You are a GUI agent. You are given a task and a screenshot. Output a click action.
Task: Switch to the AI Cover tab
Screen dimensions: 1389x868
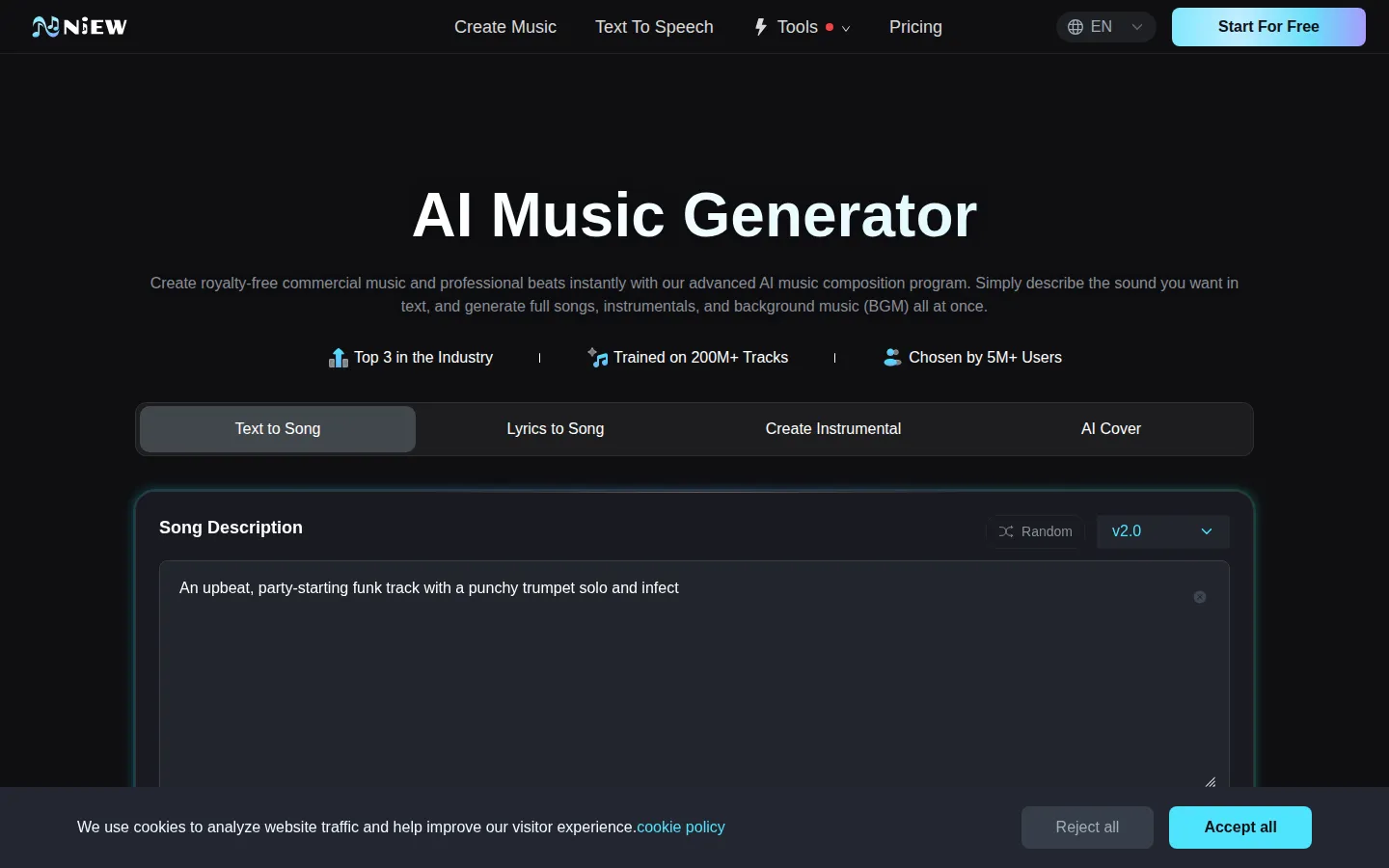(x=1111, y=429)
